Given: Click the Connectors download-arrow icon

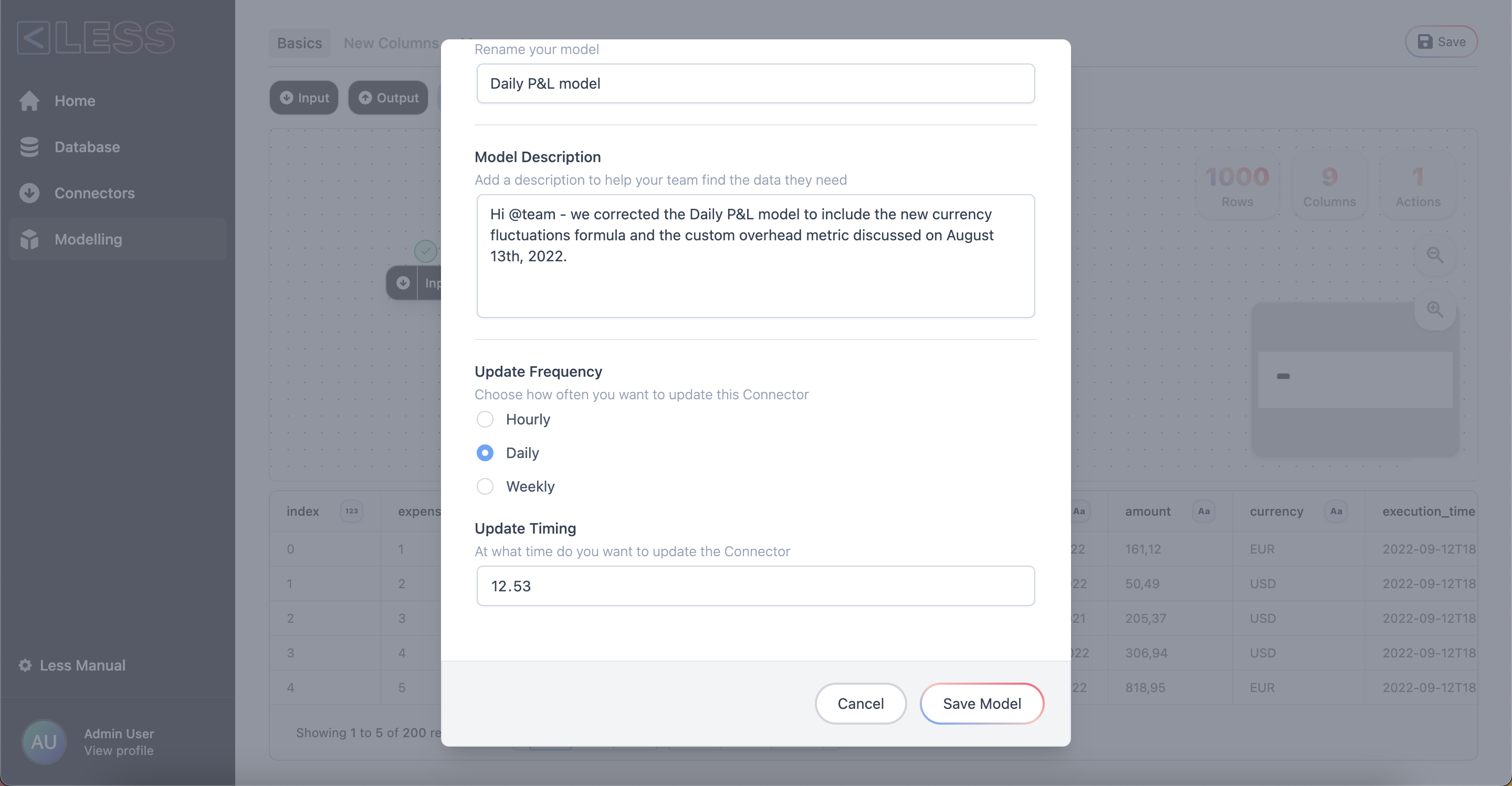Looking at the screenshot, I should point(29,193).
